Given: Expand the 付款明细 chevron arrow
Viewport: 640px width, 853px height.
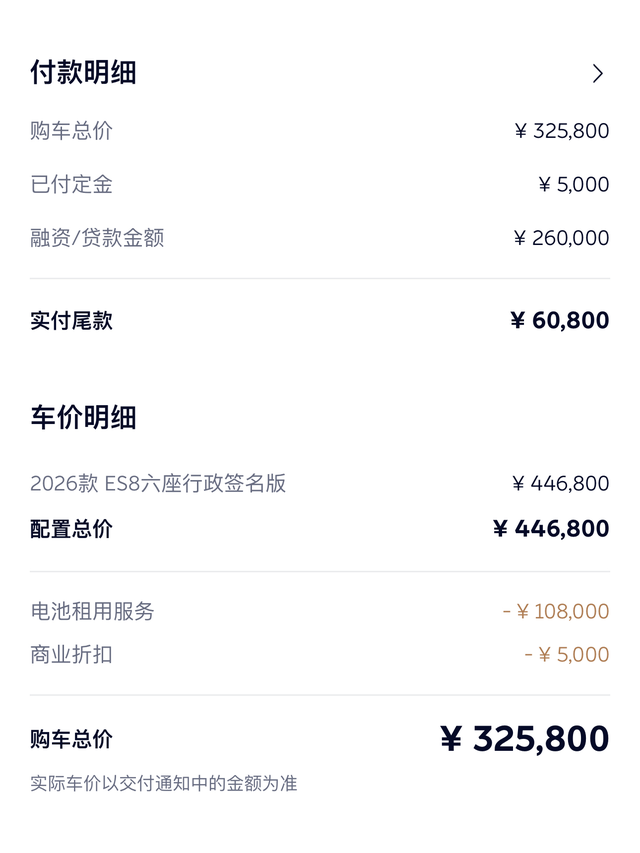Looking at the screenshot, I should pos(598,73).
